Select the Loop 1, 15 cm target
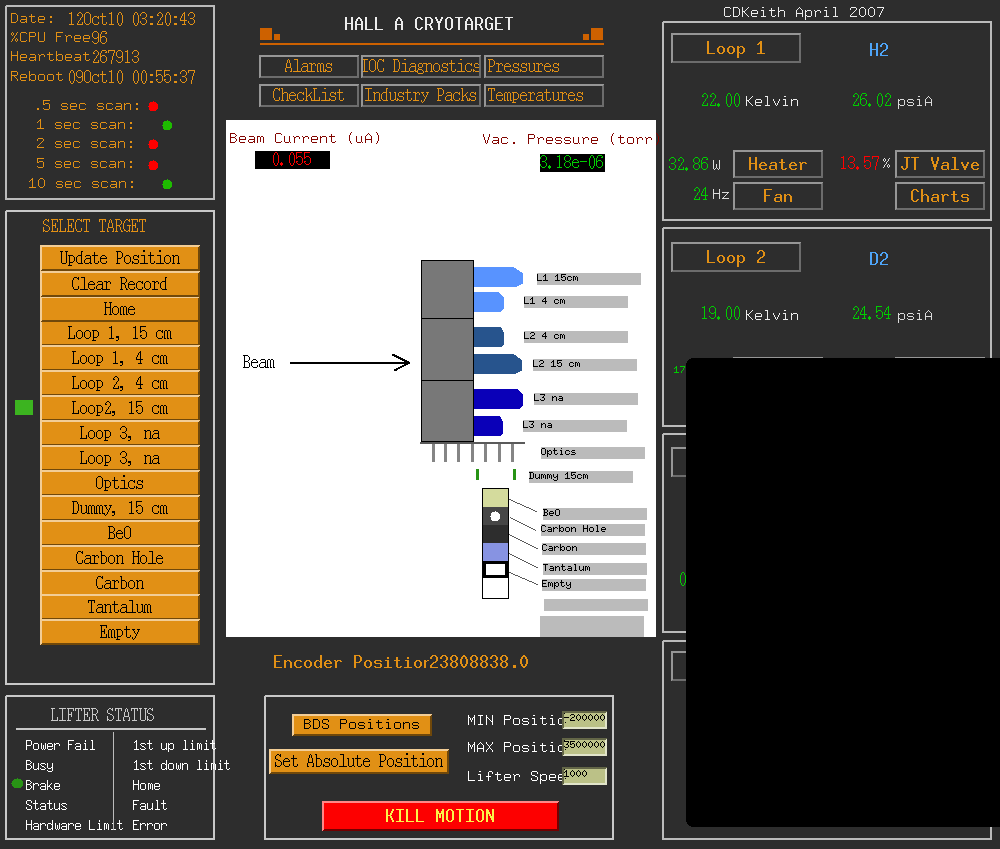The image size is (1000, 849). pyautogui.click(x=120, y=334)
